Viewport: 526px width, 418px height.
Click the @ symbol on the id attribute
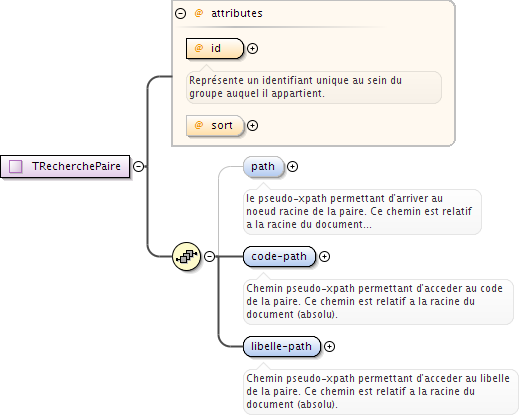pos(199,48)
